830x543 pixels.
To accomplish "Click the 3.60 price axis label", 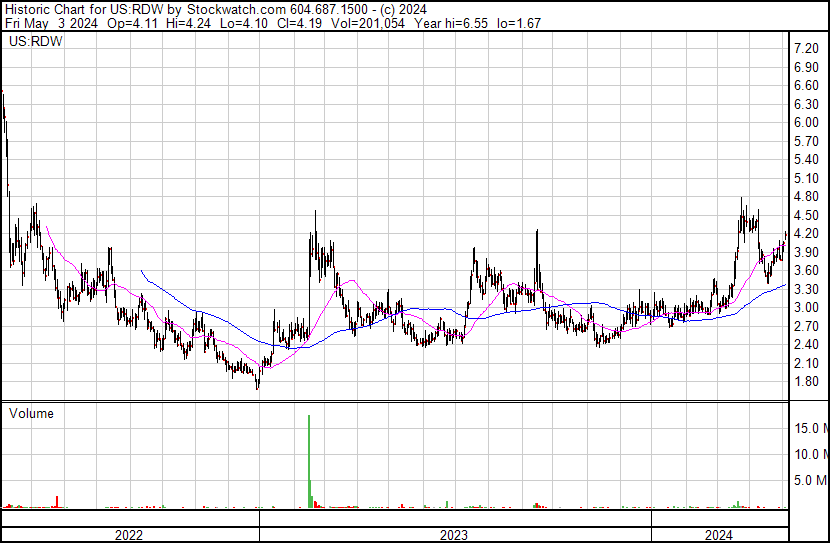I will [807, 270].
